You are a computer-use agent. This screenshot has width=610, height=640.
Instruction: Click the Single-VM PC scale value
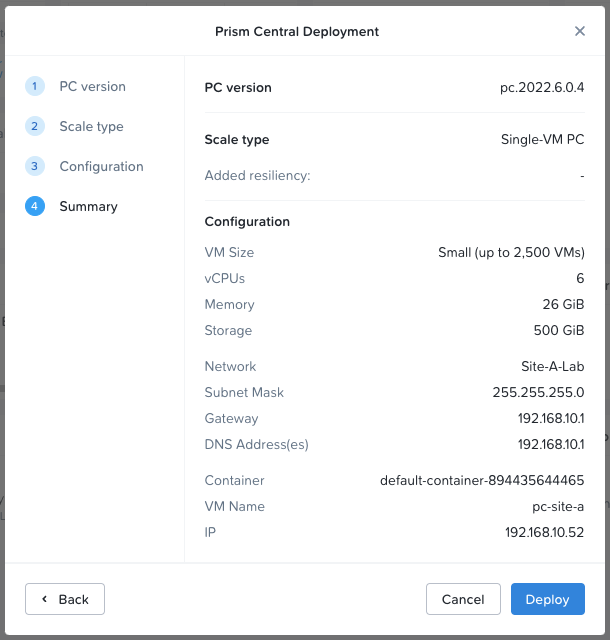(x=542, y=140)
